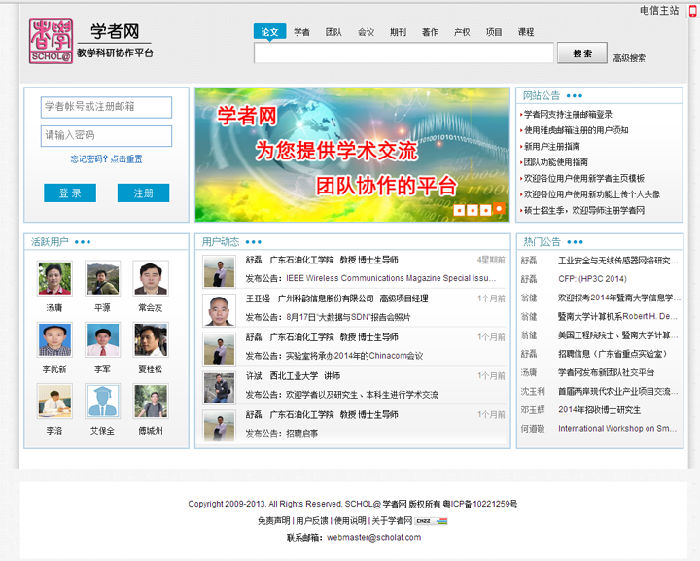Choose the 产权 search tab
The image size is (700, 561).
462,32
